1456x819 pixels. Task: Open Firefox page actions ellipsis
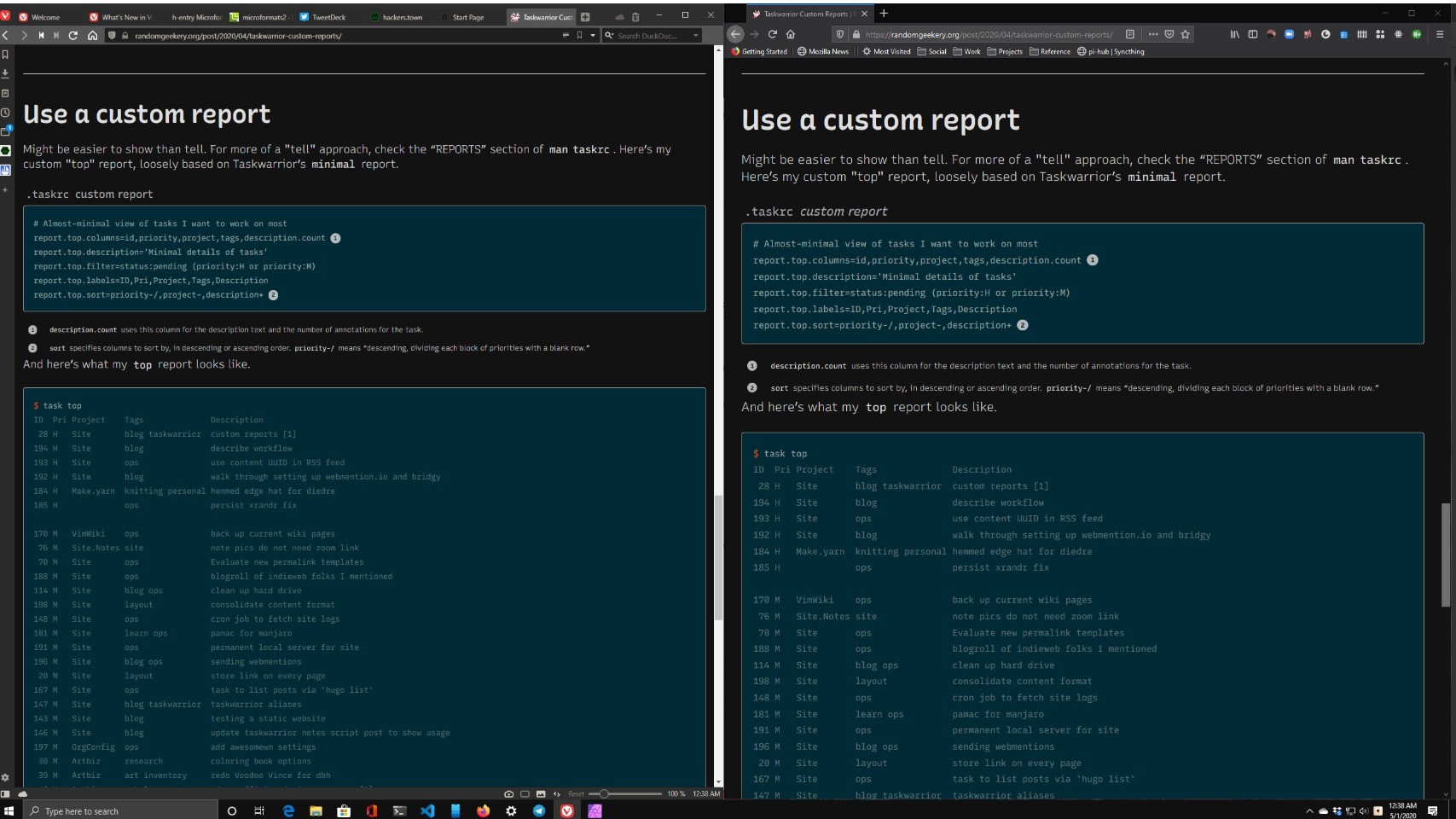pos(1153,34)
